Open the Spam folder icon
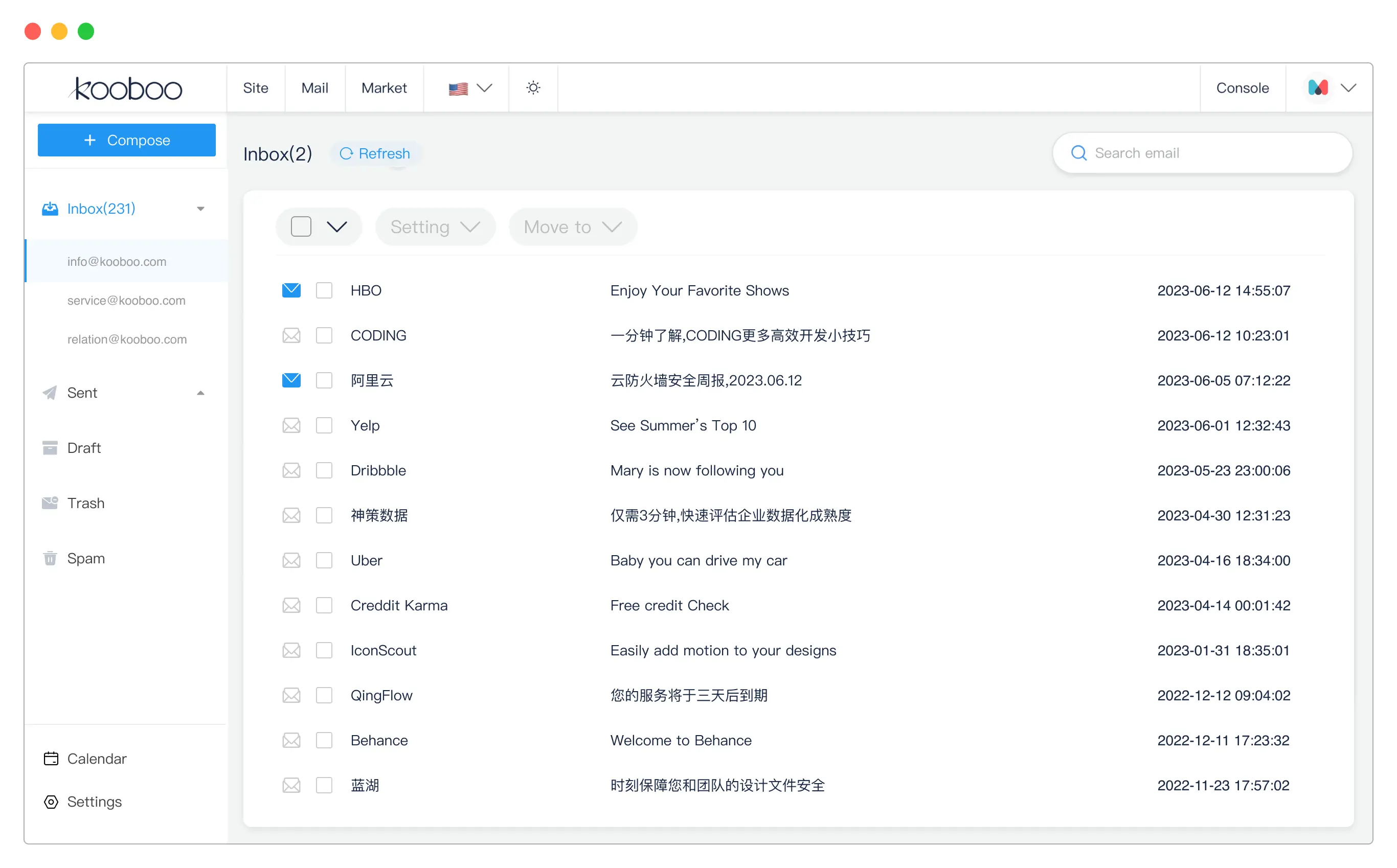Image resolution: width=1397 pixels, height=868 pixels. (51, 558)
